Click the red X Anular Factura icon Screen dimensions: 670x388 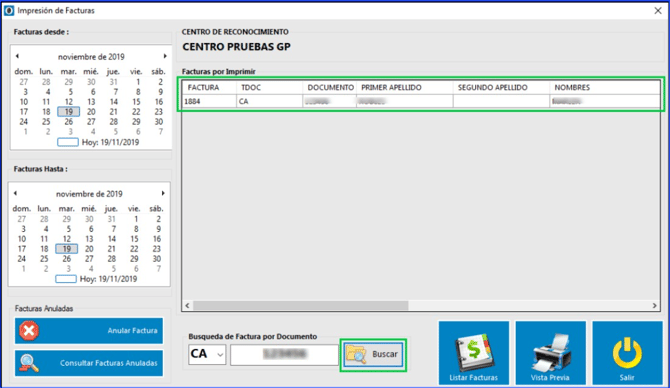29,331
